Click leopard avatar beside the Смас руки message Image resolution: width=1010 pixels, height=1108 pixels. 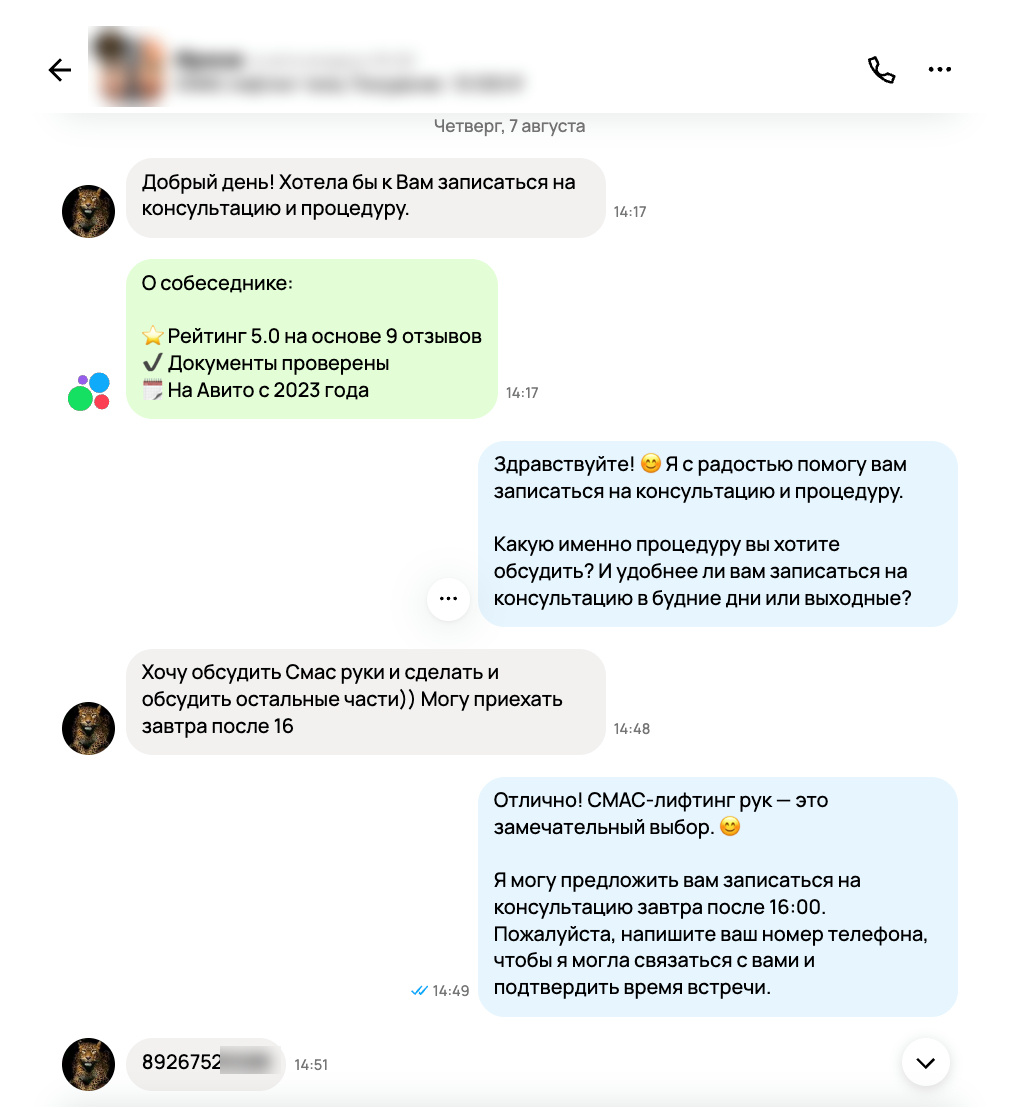[88, 728]
